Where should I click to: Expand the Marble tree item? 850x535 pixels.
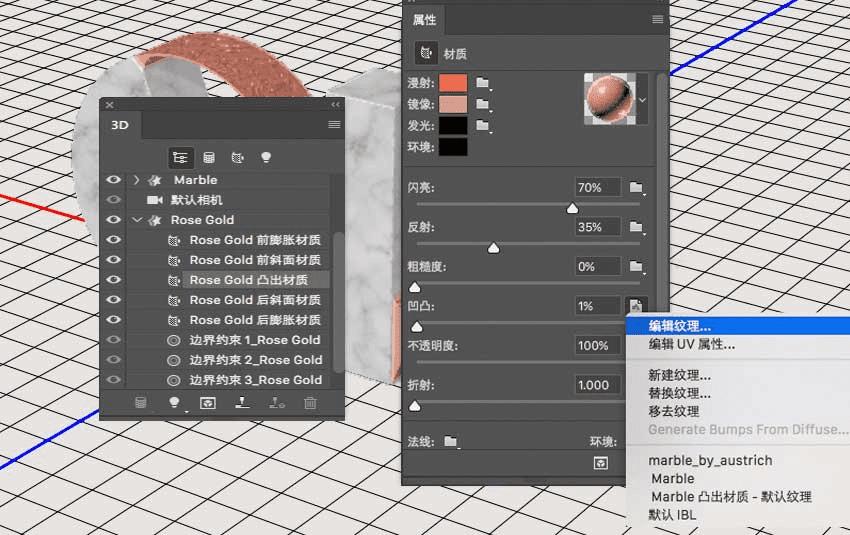136,180
